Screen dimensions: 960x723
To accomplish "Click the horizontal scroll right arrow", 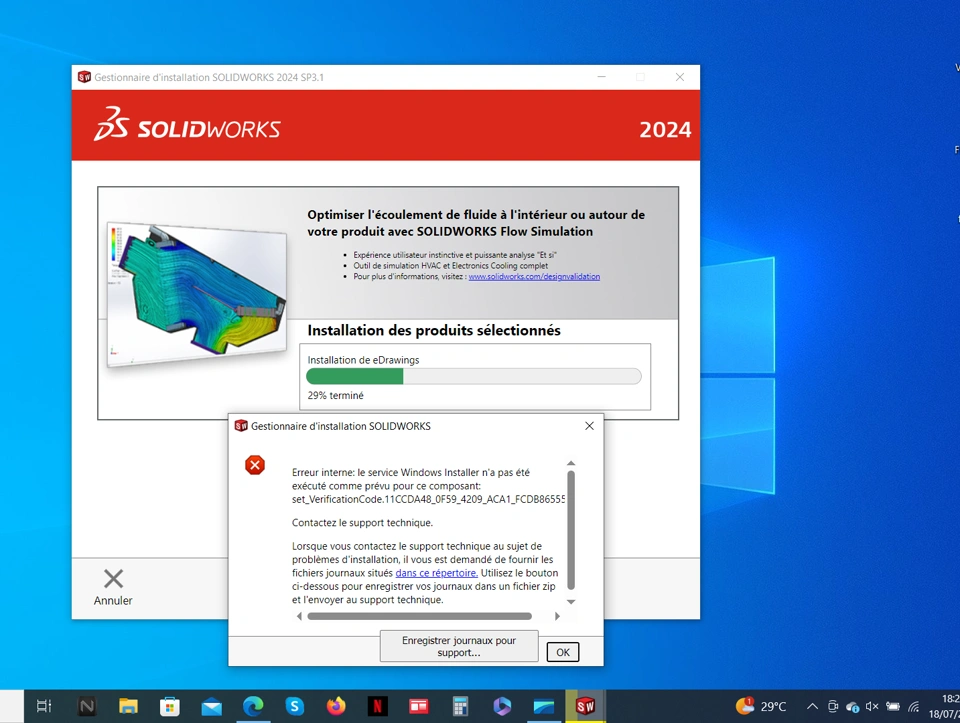I will click(x=557, y=616).
